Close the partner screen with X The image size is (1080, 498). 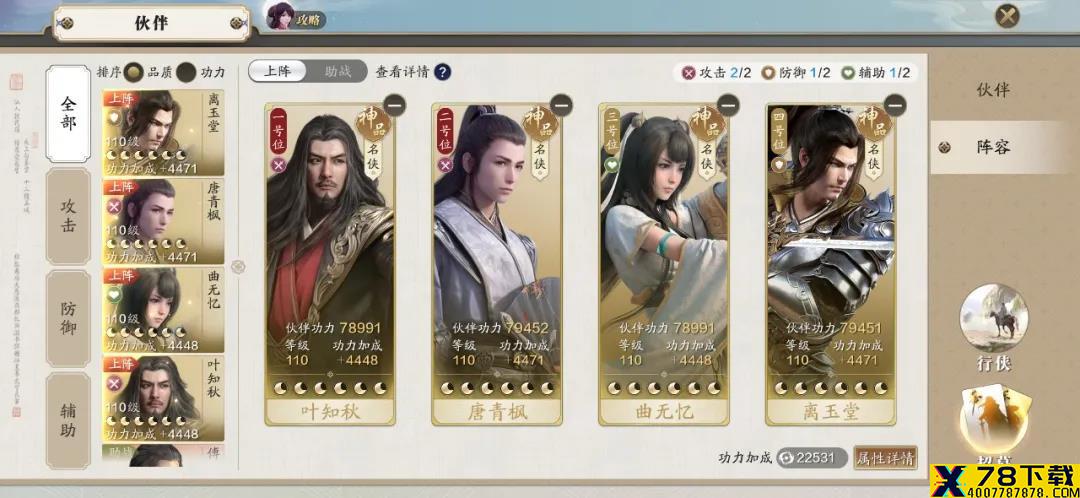pyautogui.click(x=1008, y=16)
